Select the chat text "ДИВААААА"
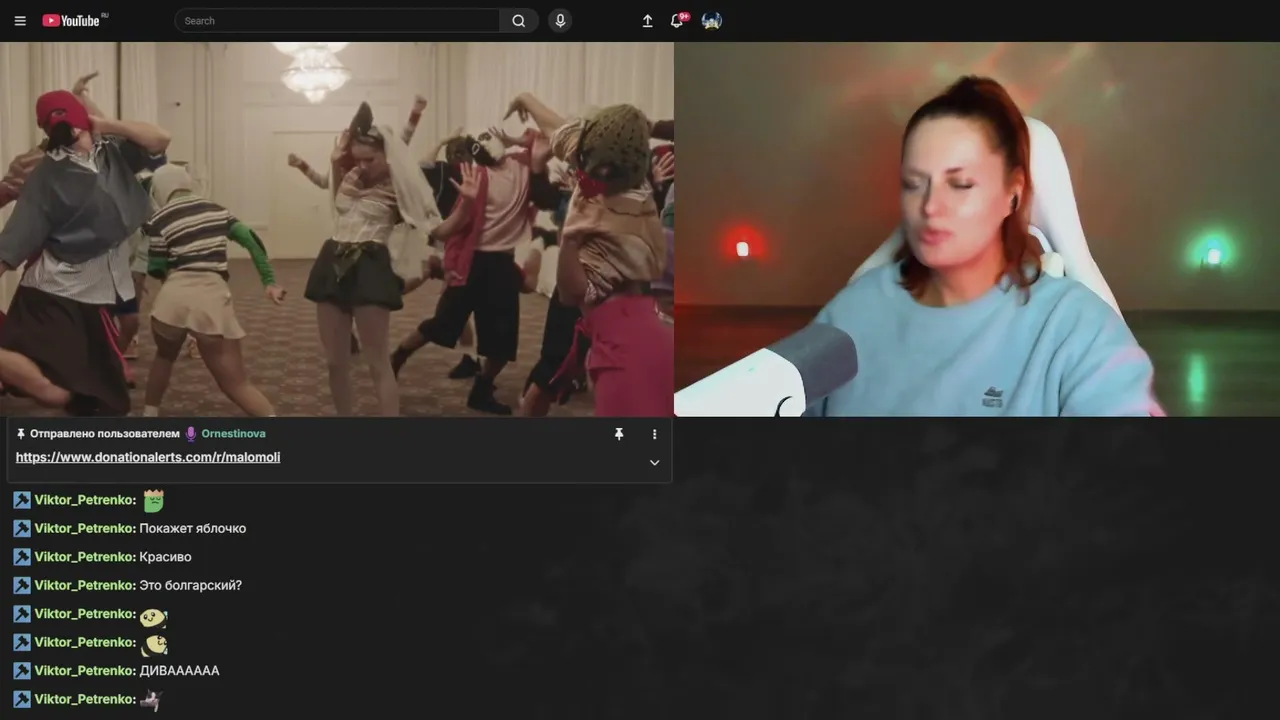 coord(180,671)
